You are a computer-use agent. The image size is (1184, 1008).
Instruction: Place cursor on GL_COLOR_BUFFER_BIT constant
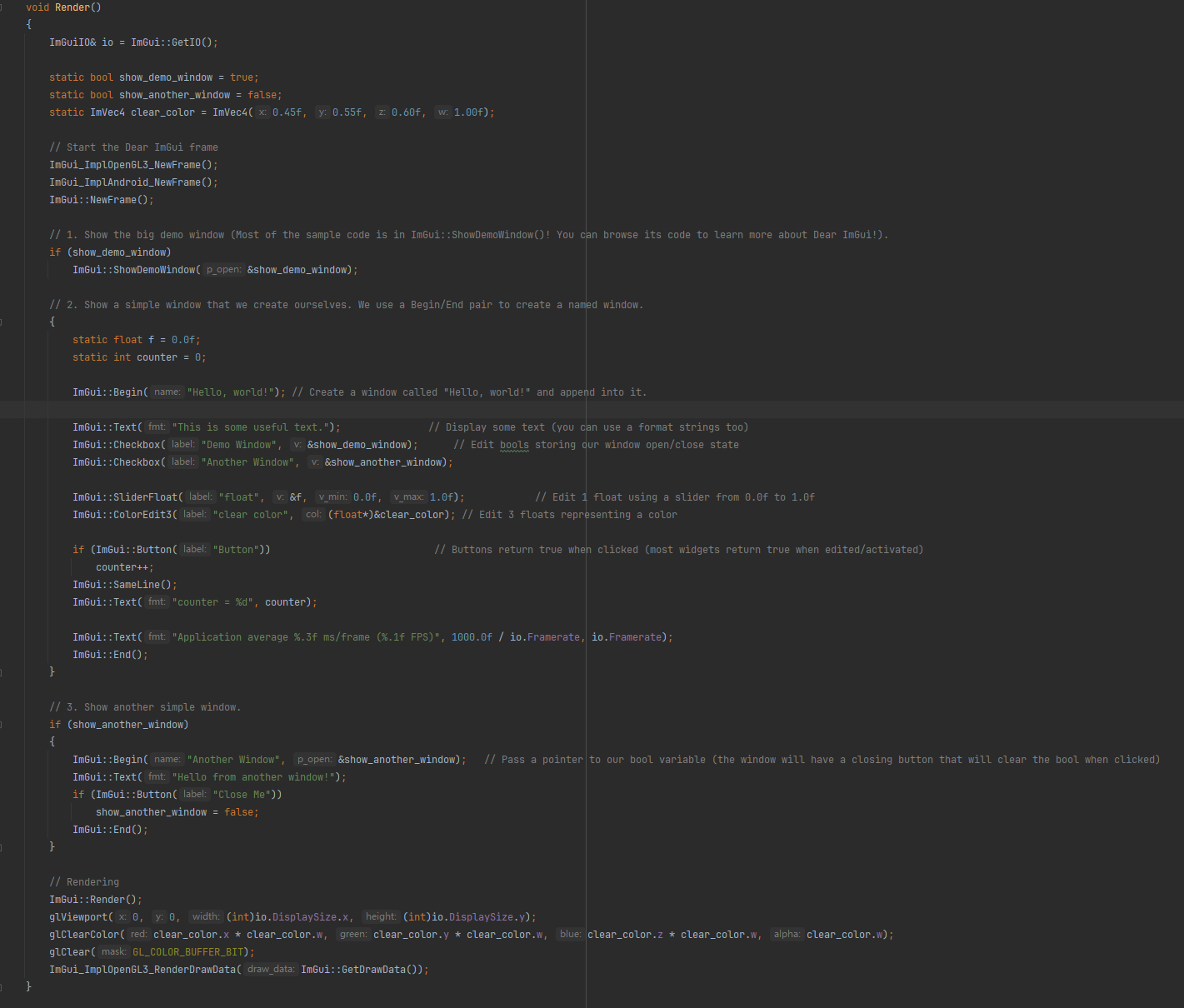[188, 952]
